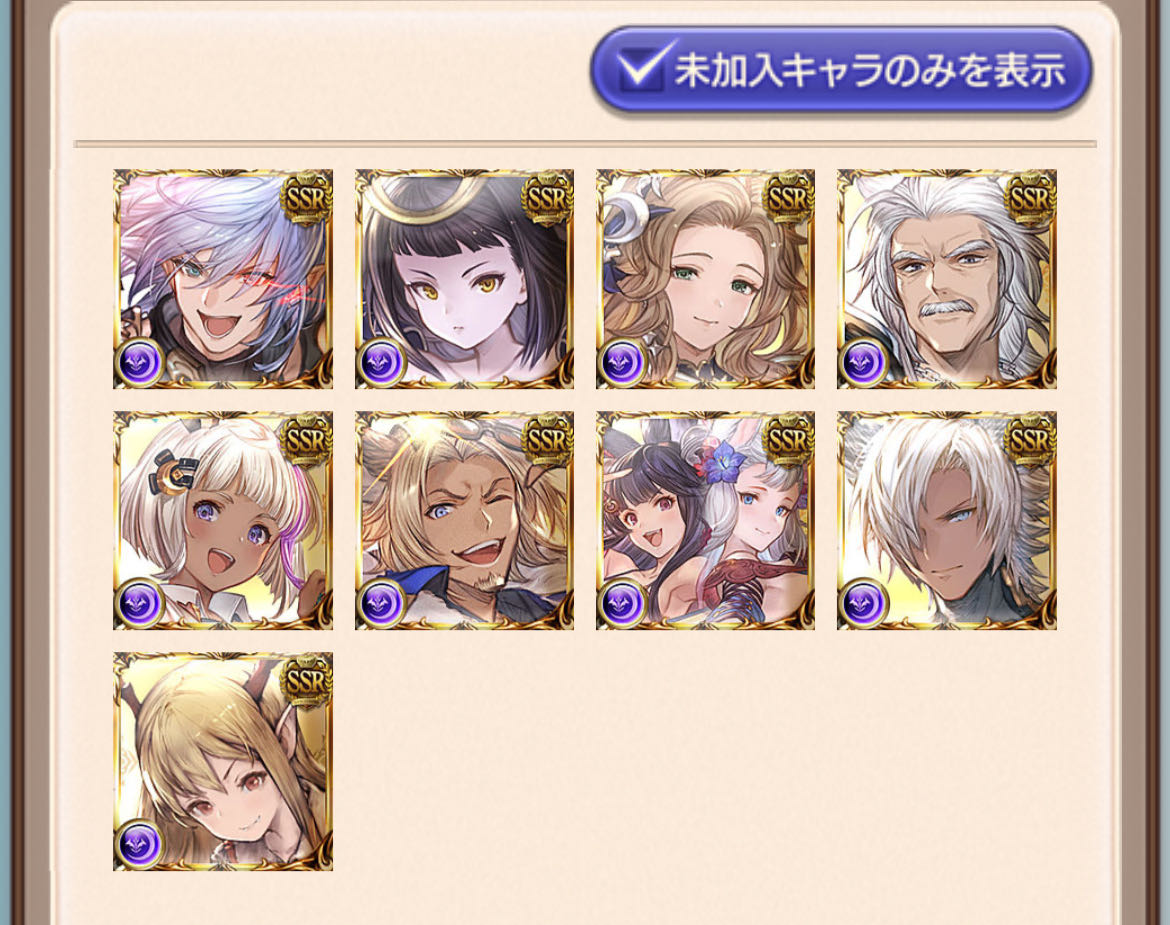The width and height of the screenshot is (1170, 925).
Task: Click dark element icon on winking bearded man
Action: click(x=381, y=603)
